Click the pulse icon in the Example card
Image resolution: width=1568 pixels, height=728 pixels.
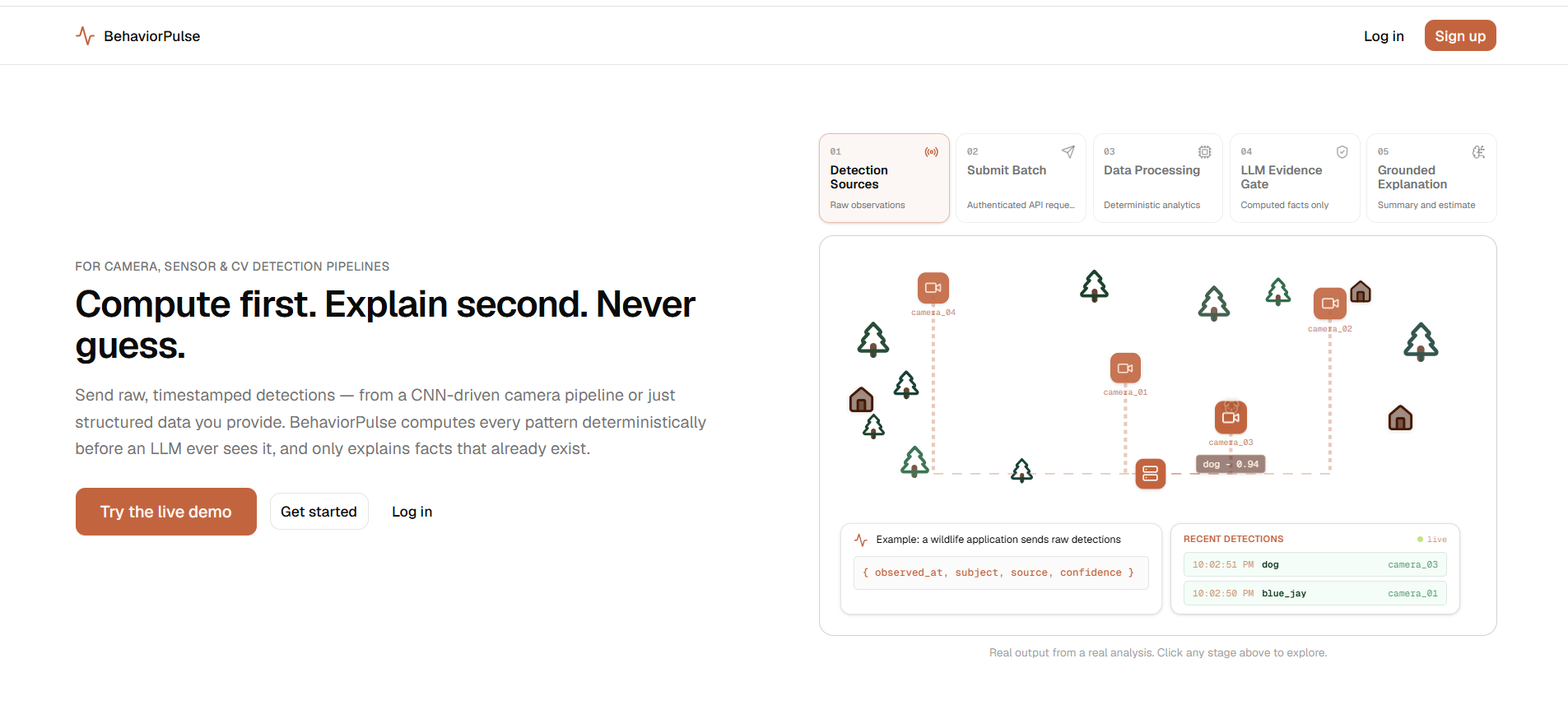click(861, 540)
